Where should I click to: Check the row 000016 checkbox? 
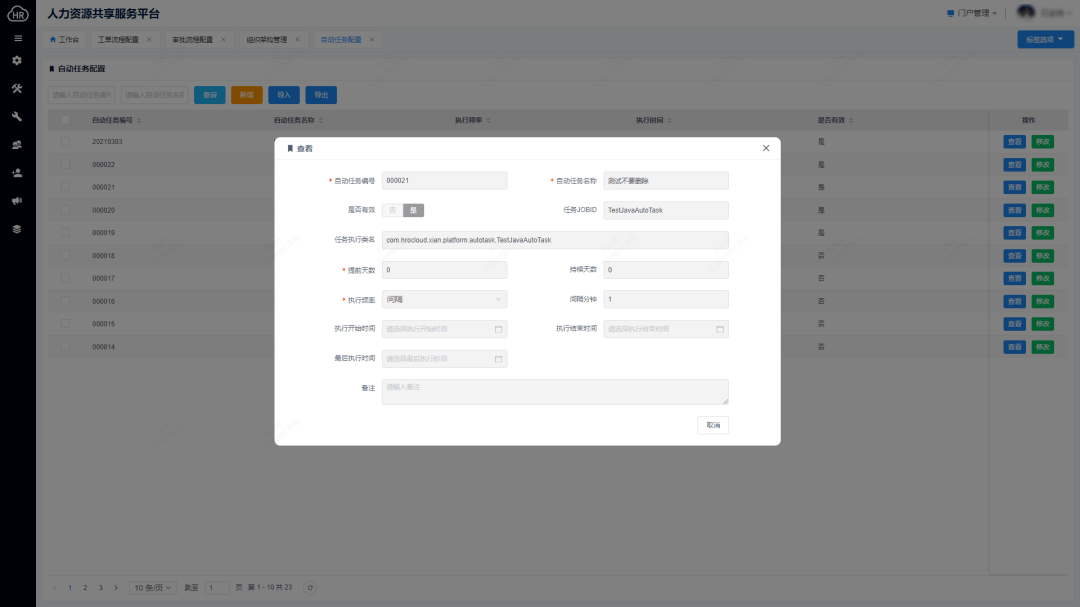[x=65, y=301]
